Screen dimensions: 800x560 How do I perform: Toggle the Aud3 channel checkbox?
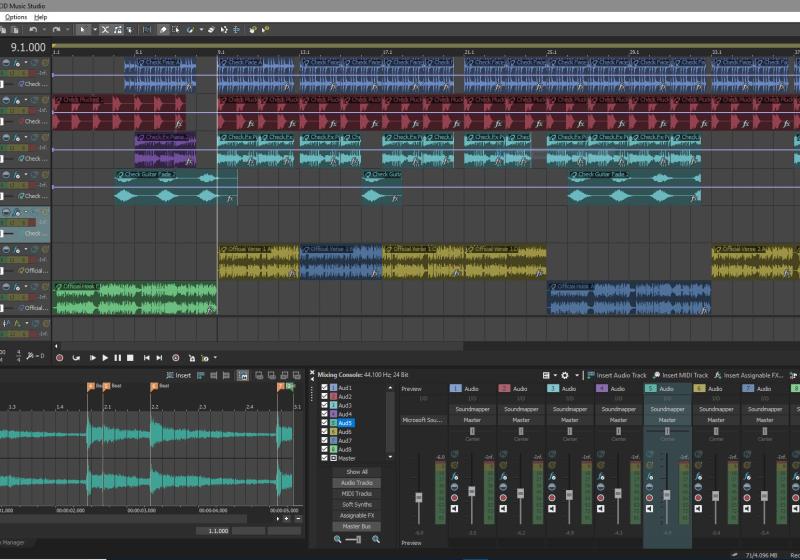(x=324, y=405)
